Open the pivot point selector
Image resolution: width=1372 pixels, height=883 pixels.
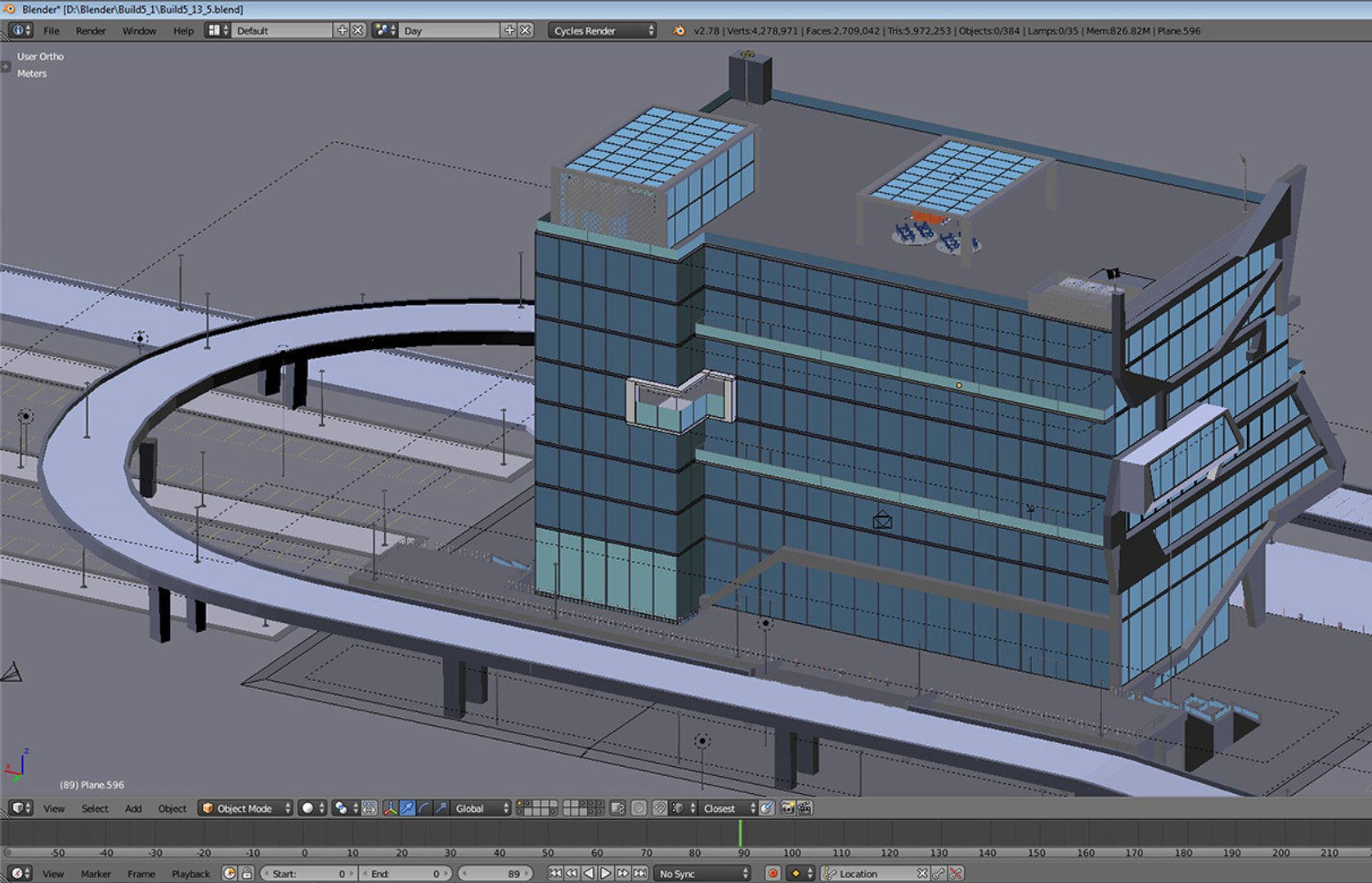tap(346, 808)
